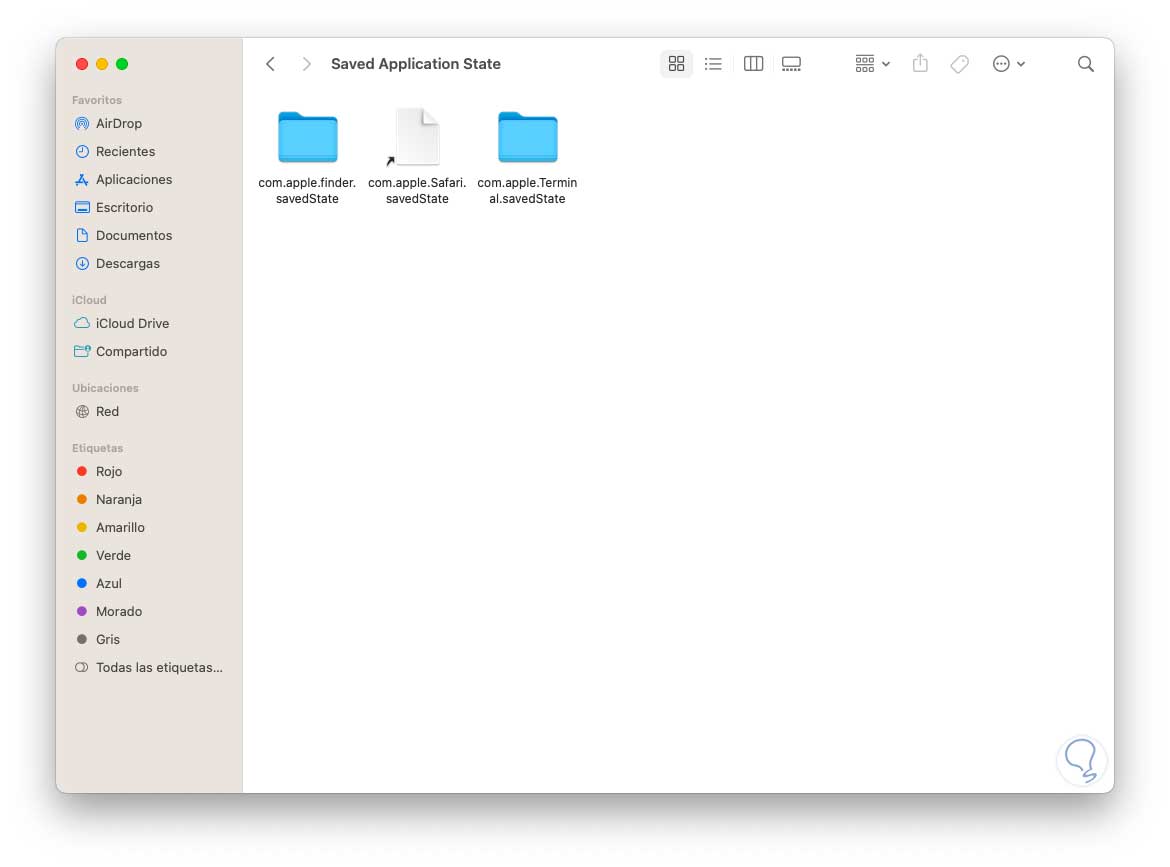Close the Finder window with red button

pyautogui.click(x=82, y=64)
